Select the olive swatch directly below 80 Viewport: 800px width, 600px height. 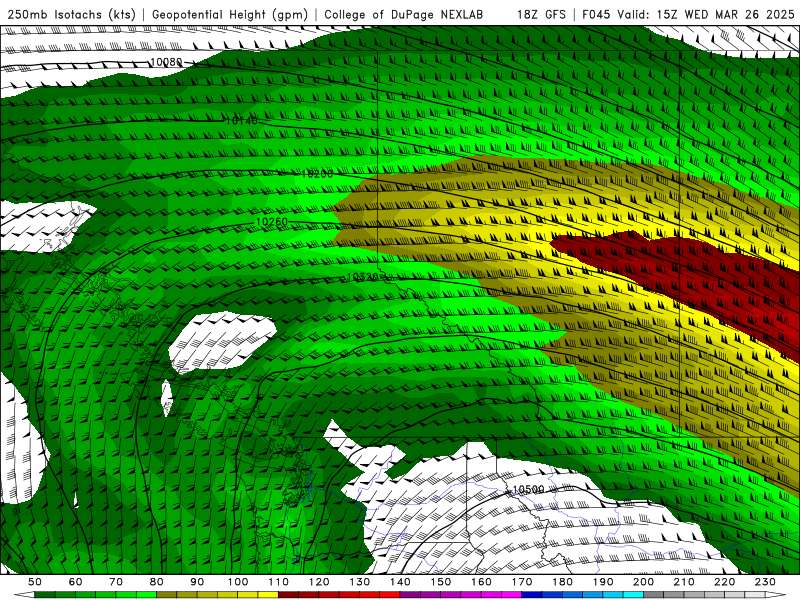(167, 595)
